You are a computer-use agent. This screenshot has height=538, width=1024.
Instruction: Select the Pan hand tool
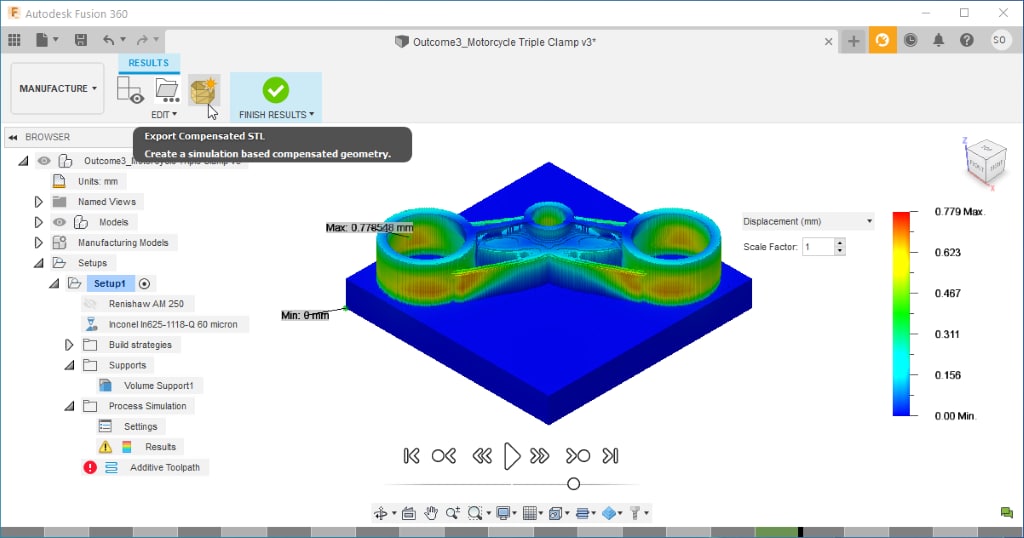(431, 513)
